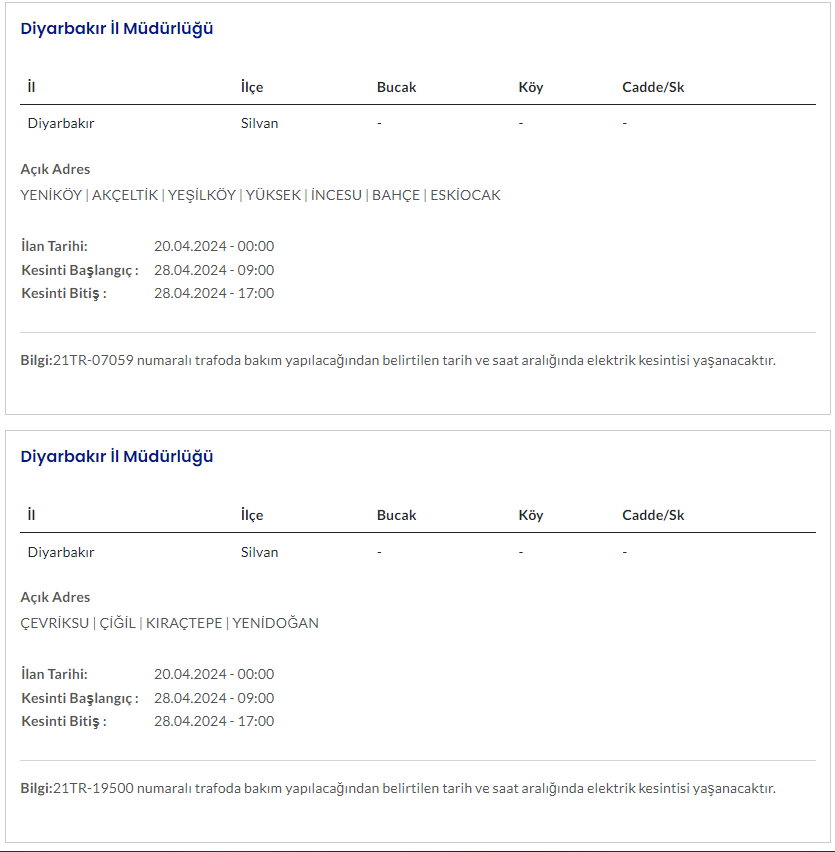Click the second Diyarbakır İl Müdürlüğü heading
This screenshot has height=852, width=835.
coord(117,457)
